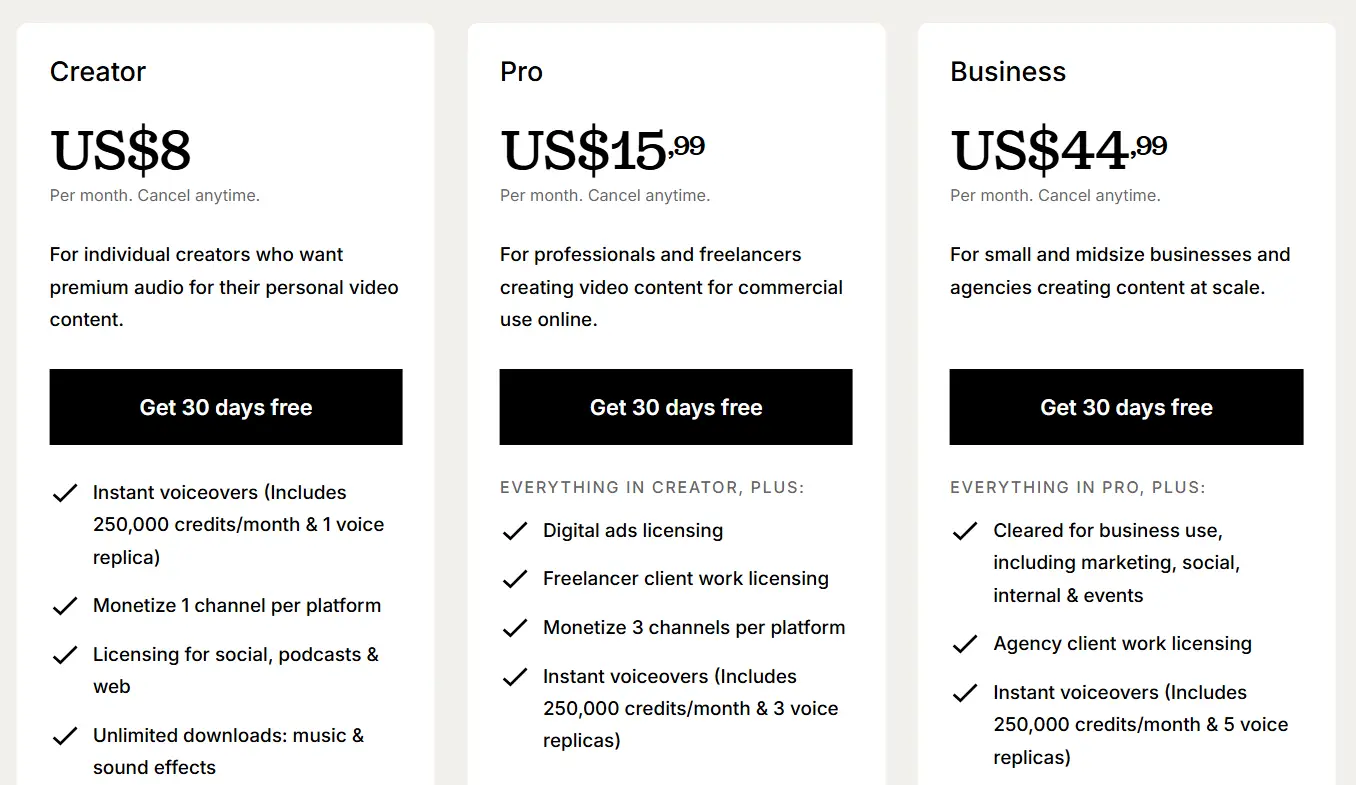Click checkmark next to Pro's 3 voice replicas feature

[515, 677]
